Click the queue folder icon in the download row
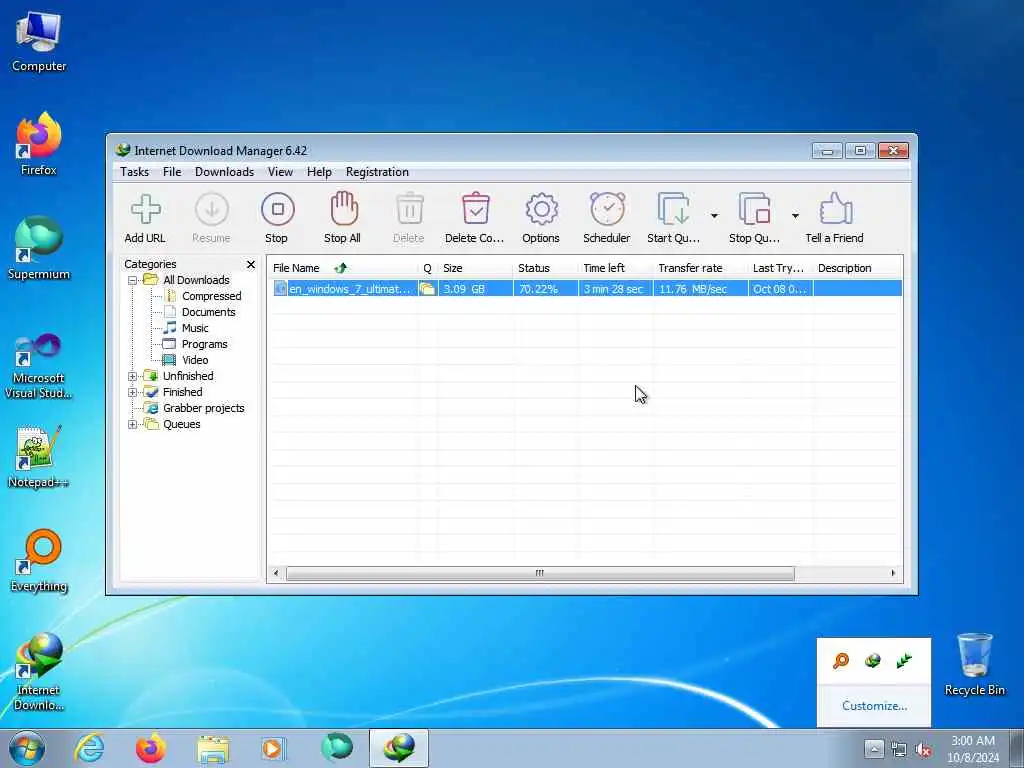This screenshot has height=768, width=1024. [428, 289]
